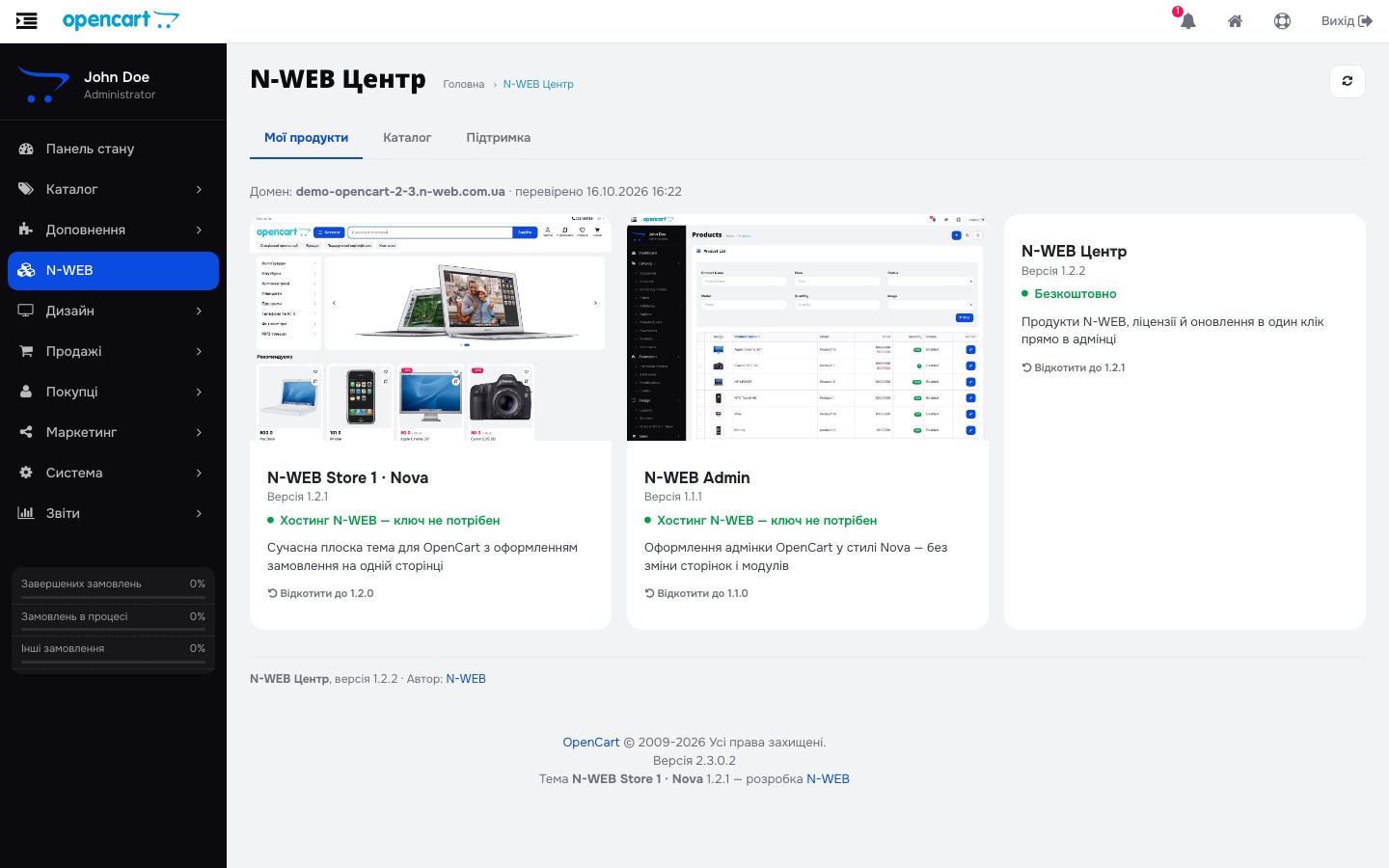Open the Звіти sidebar label
This screenshot has height=868, width=1389.
[63, 513]
